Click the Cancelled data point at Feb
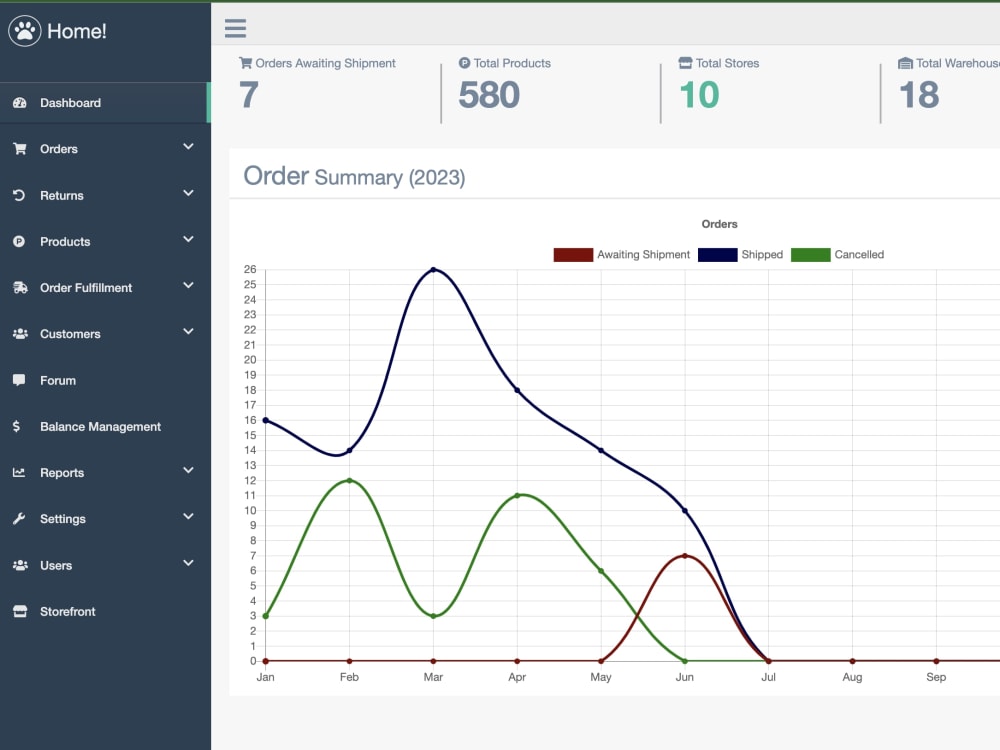This screenshot has width=1000, height=750. click(349, 480)
